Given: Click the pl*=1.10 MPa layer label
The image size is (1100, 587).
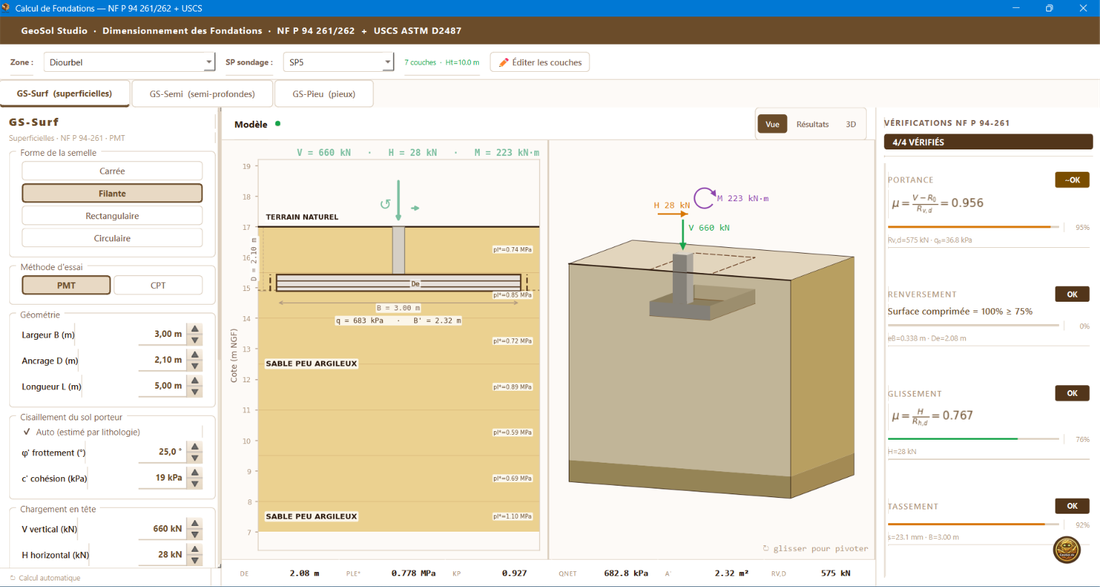Looking at the screenshot, I should pos(512,516).
